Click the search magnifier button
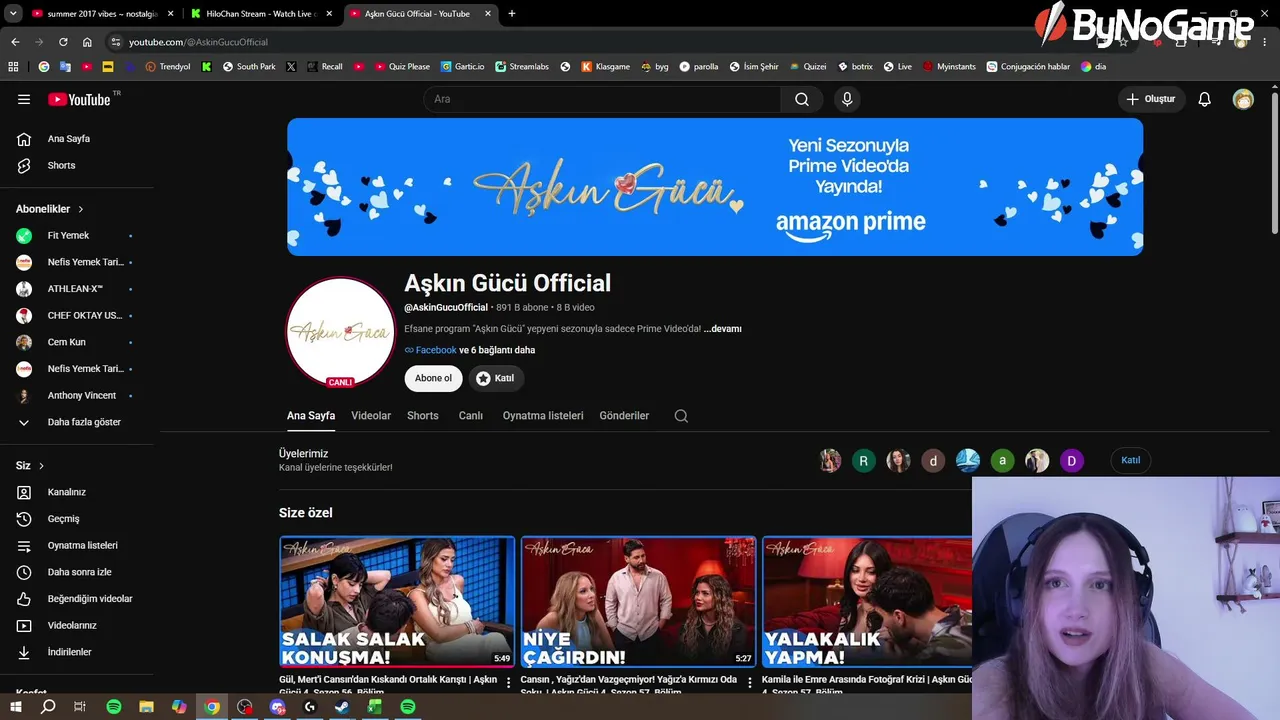Viewport: 1280px width, 720px height. point(802,99)
